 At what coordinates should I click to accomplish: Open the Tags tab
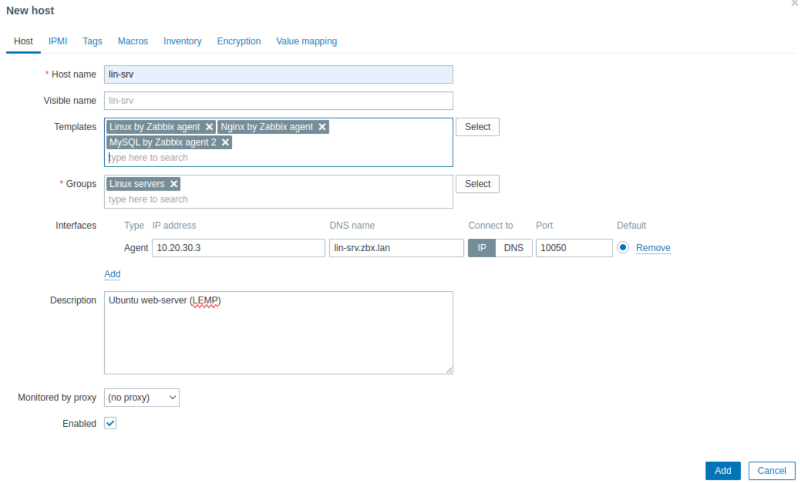tap(92, 41)
